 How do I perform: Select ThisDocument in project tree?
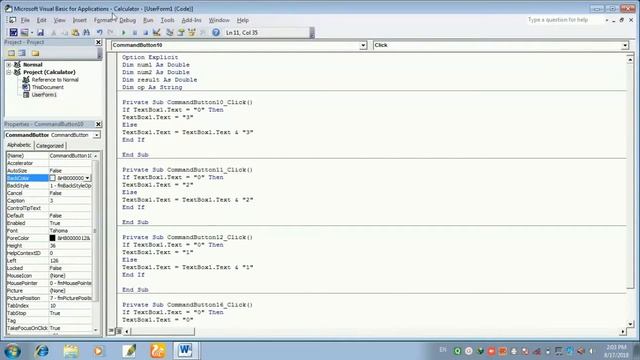48,87
